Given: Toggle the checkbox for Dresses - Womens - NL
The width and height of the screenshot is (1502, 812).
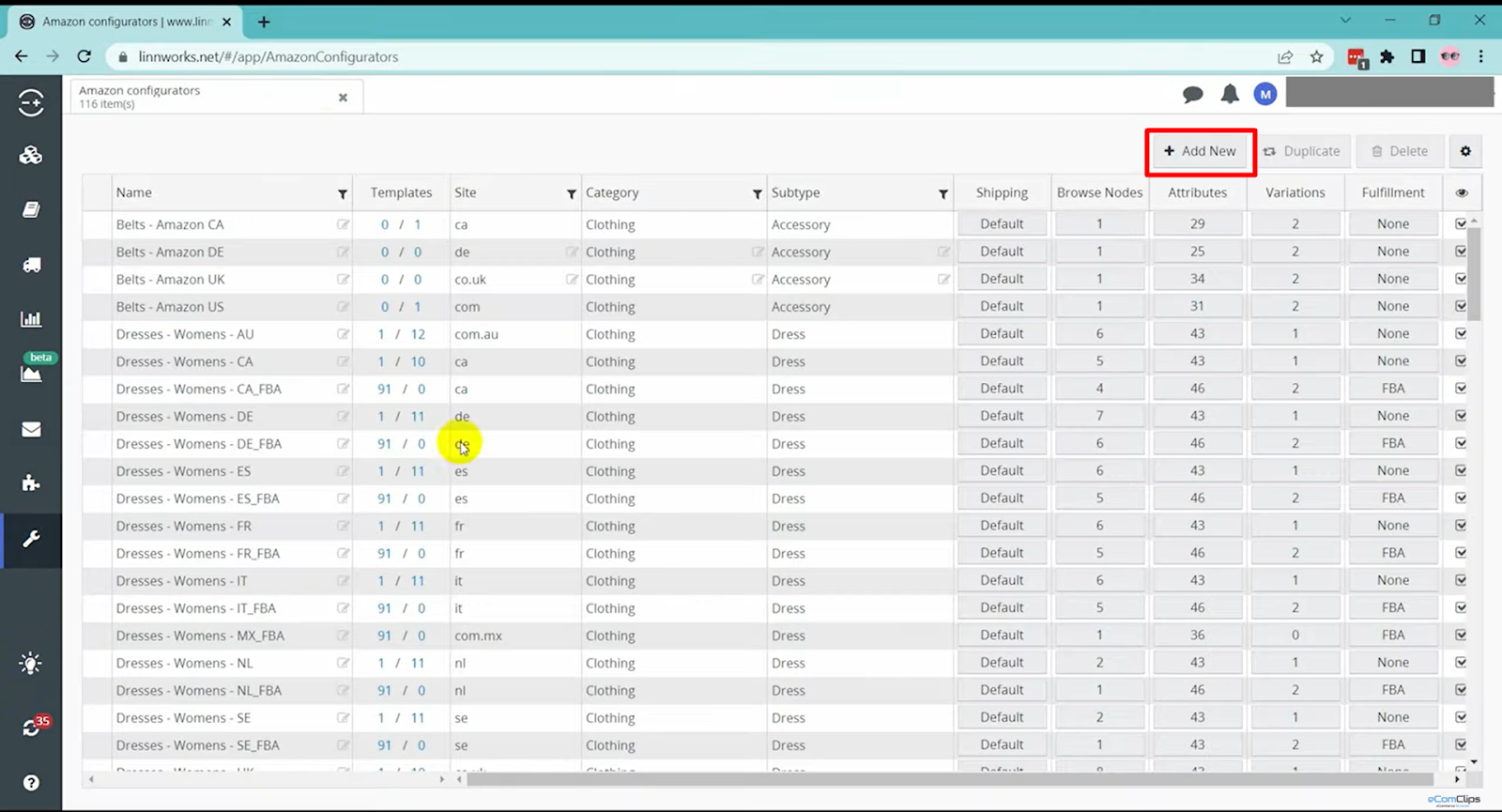Looking at the screenshot, I should (1461, 663).
